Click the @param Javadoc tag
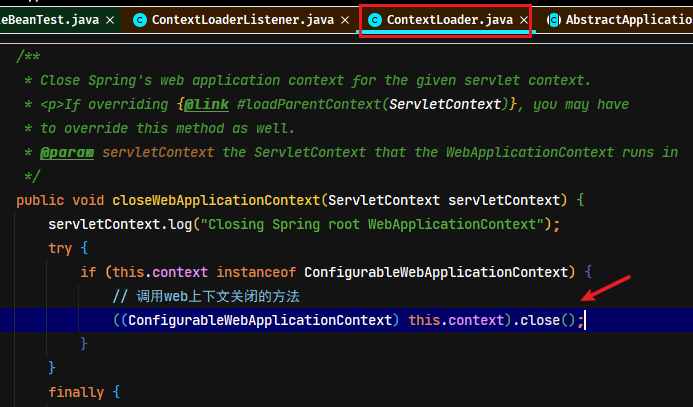 67,152
